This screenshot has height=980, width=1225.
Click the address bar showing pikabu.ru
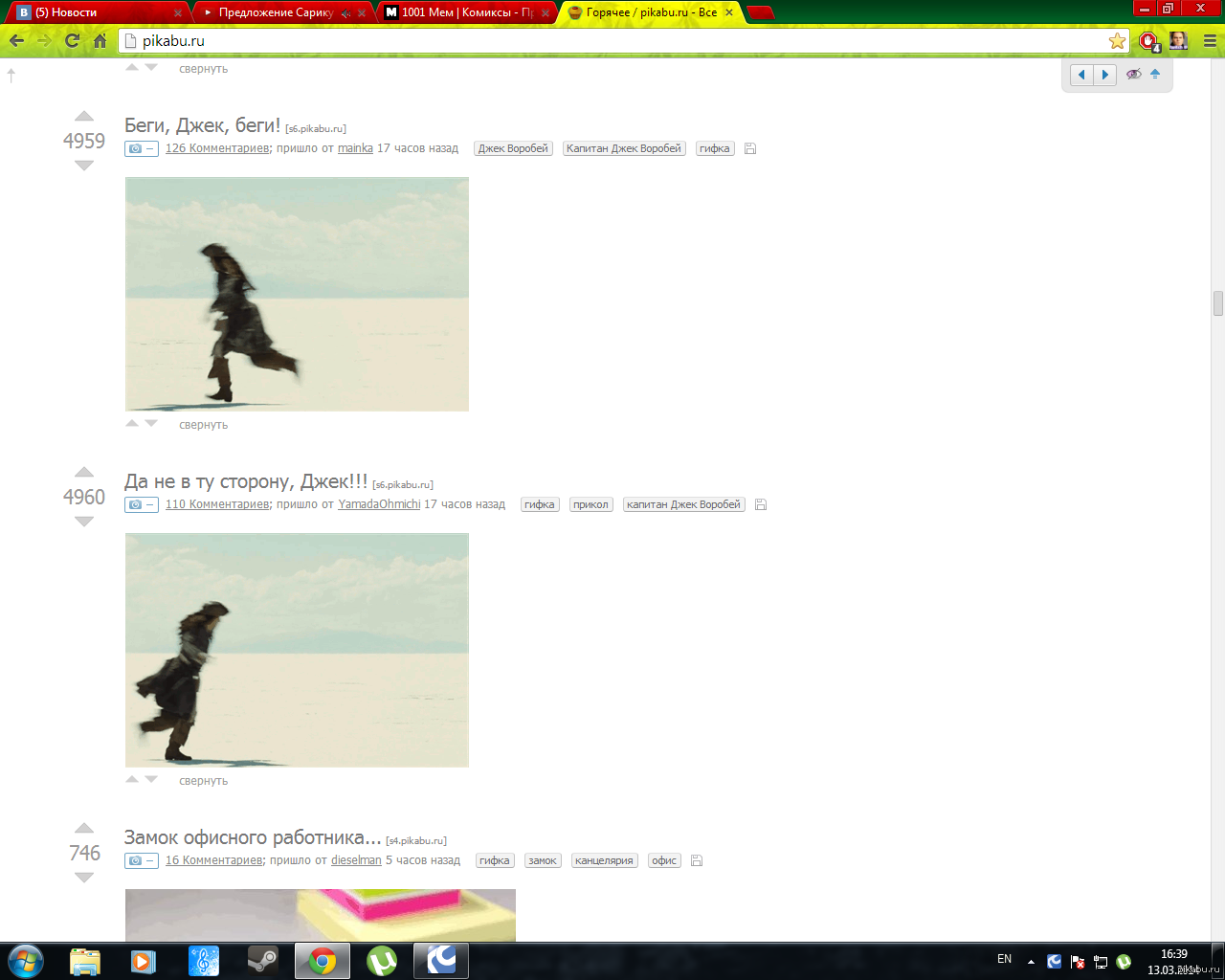pyautogui.click(x=612, y=41)
